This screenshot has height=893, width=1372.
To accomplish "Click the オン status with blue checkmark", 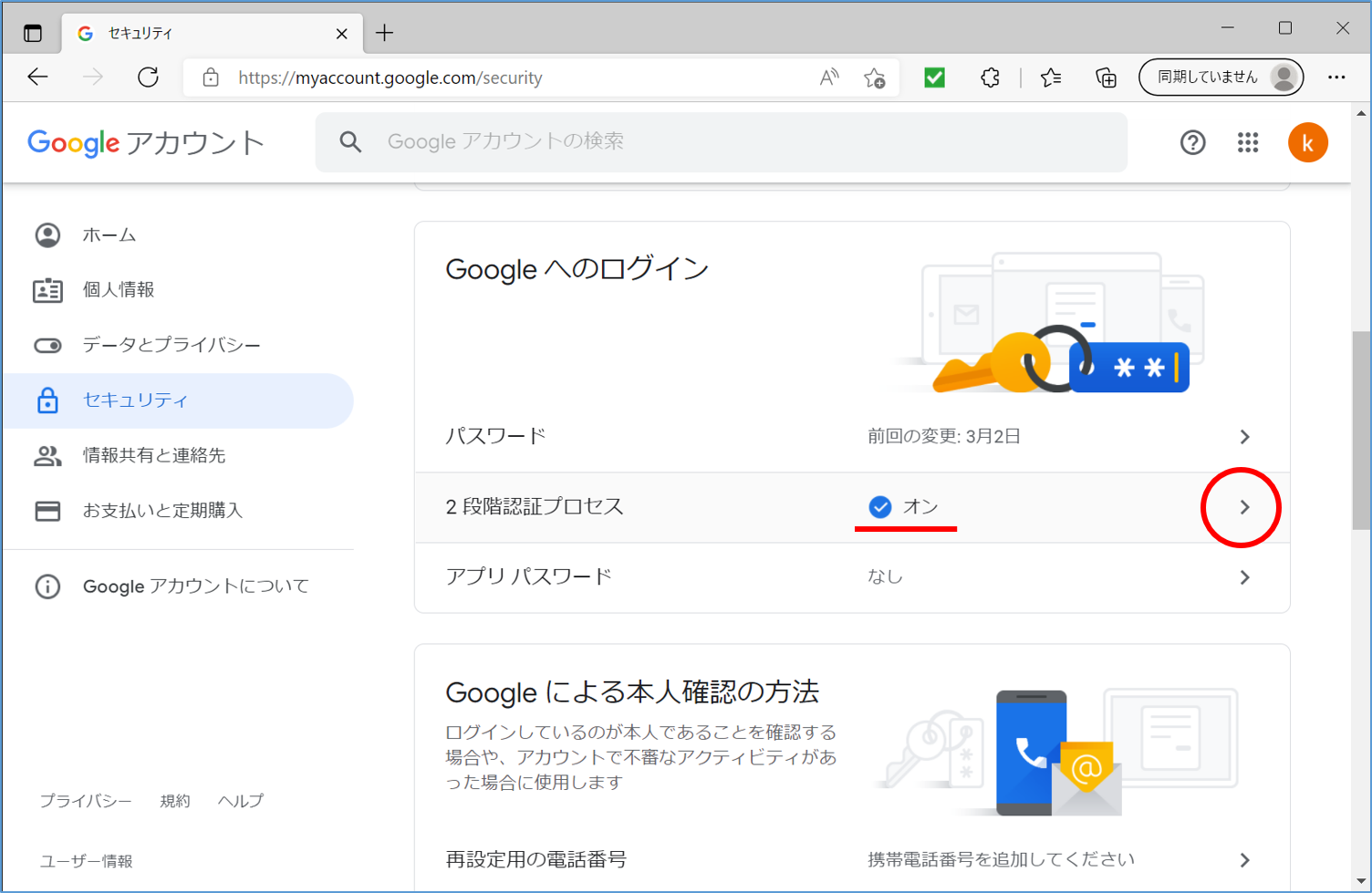I will tap(903, 507).
